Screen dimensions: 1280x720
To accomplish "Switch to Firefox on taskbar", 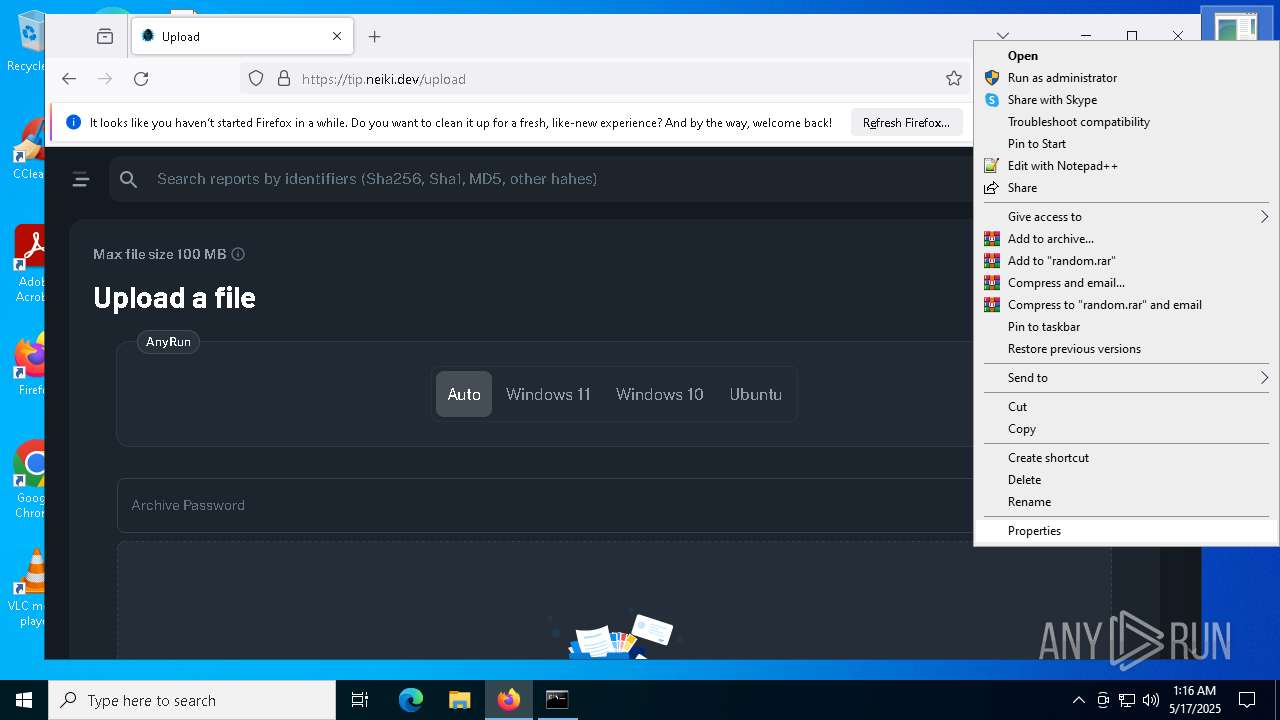I will click(x=508, y=700).
